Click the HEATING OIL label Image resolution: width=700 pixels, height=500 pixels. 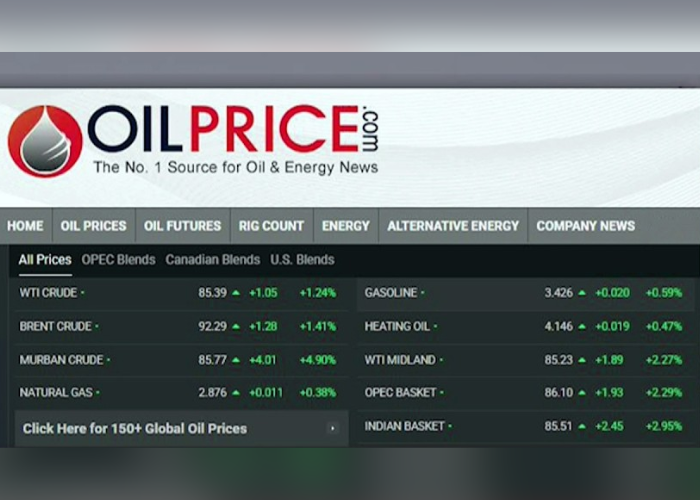[397, 326]
